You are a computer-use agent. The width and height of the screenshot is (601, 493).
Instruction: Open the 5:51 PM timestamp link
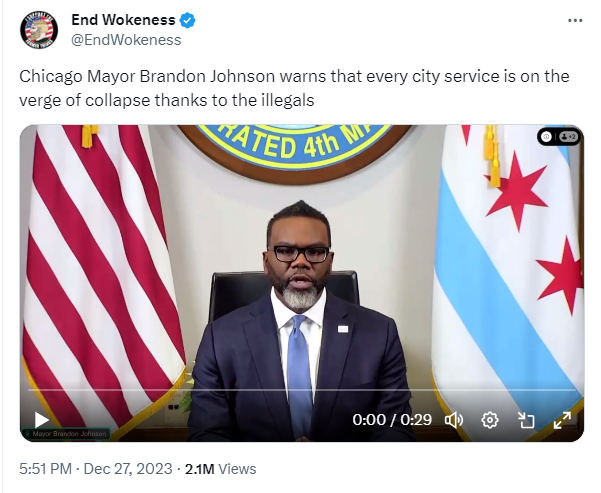point(46,469)
